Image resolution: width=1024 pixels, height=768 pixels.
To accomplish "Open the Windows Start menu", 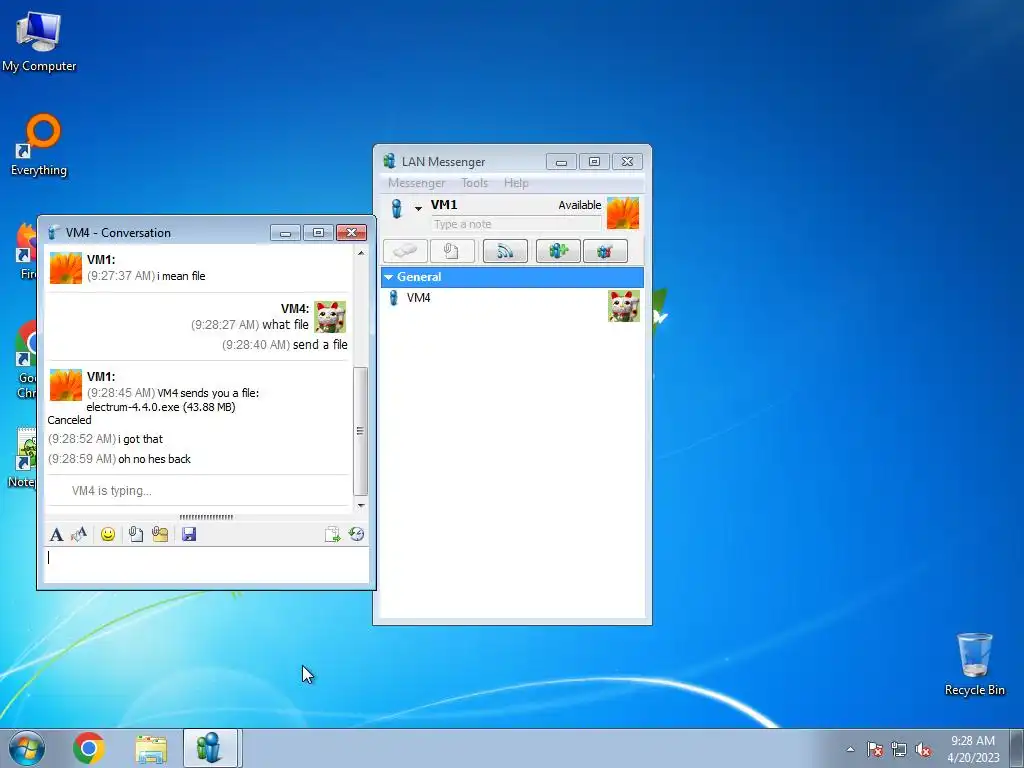I will pyautogui.click(x=27, y=748).
